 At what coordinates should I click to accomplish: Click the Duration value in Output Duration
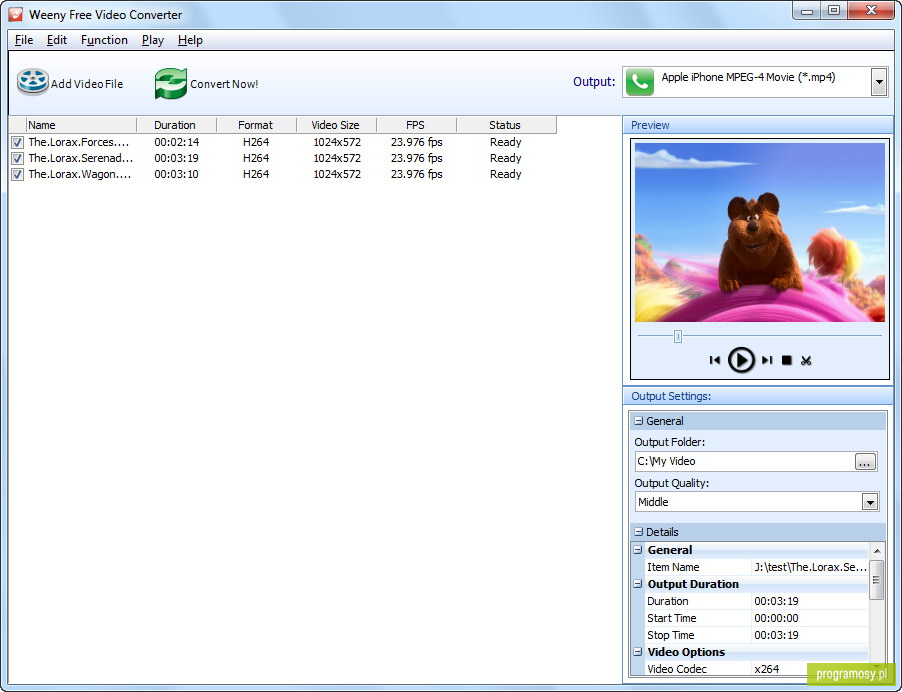click(x=777, y=601)
